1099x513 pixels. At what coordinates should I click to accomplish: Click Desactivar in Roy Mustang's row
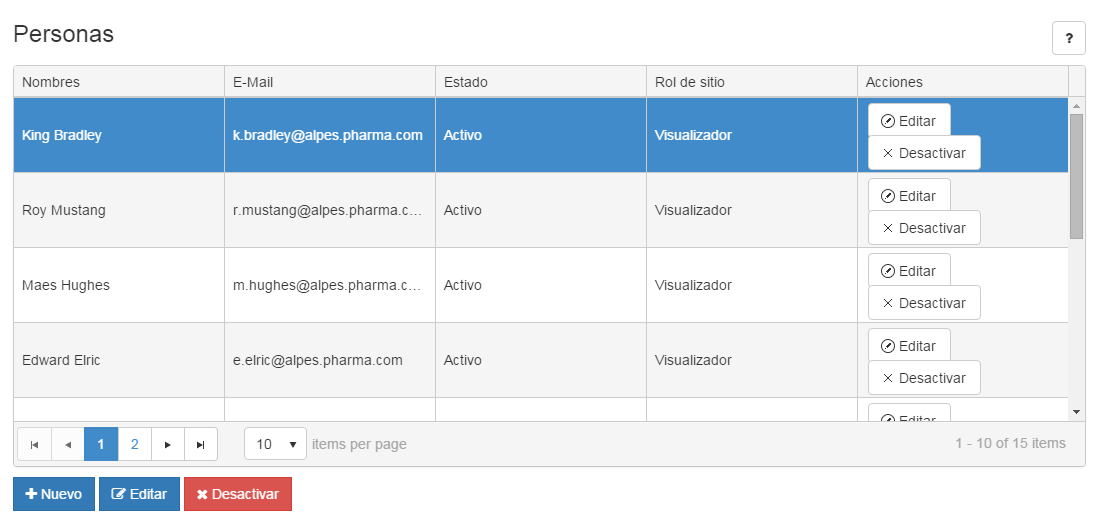(924, 228)
